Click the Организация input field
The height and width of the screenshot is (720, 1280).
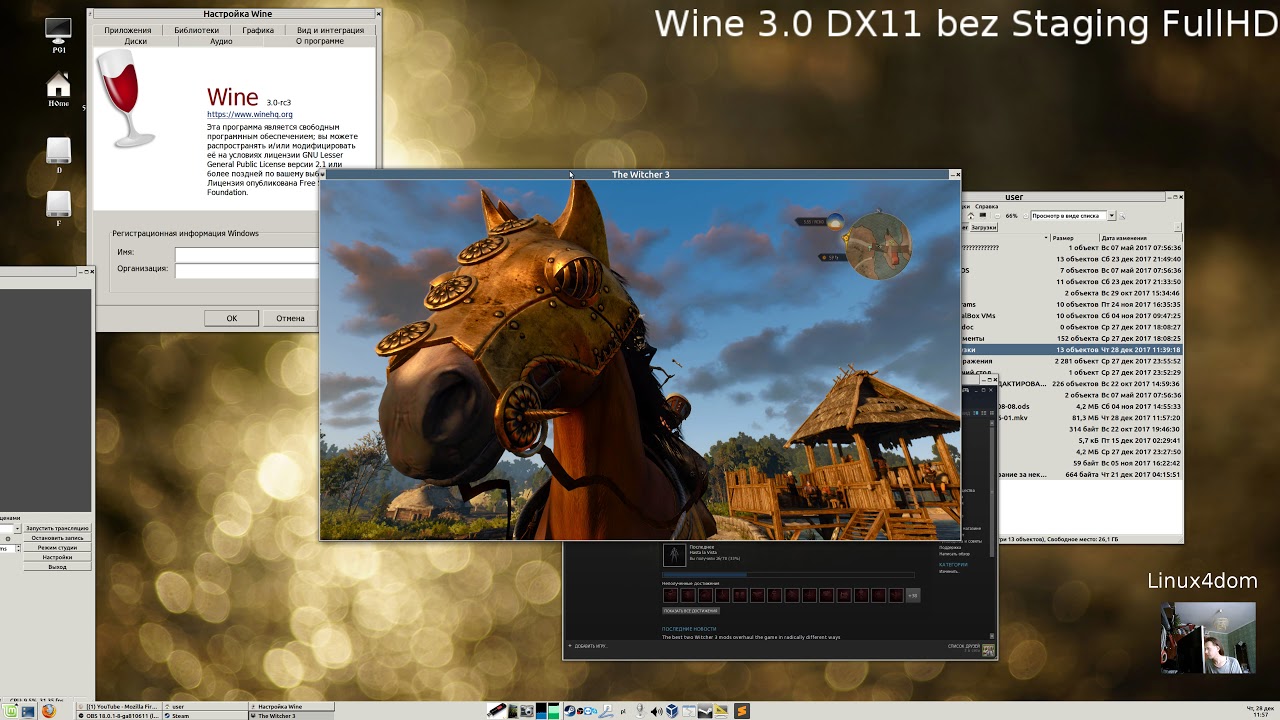click(246, 270)
